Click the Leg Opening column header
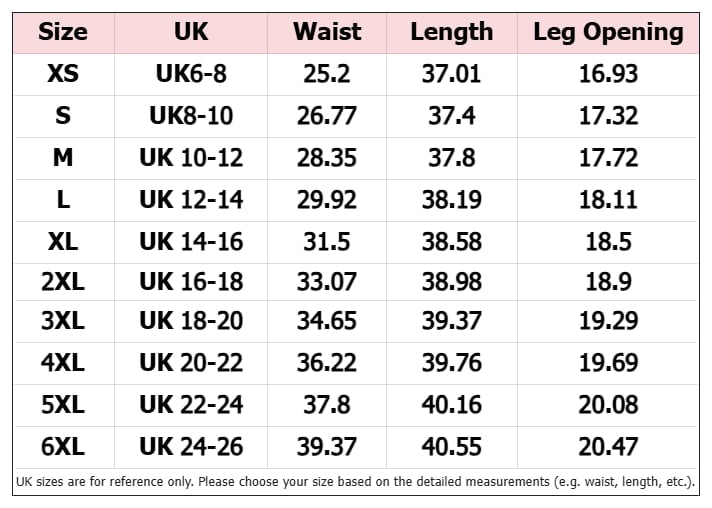 tap(608, 33)
